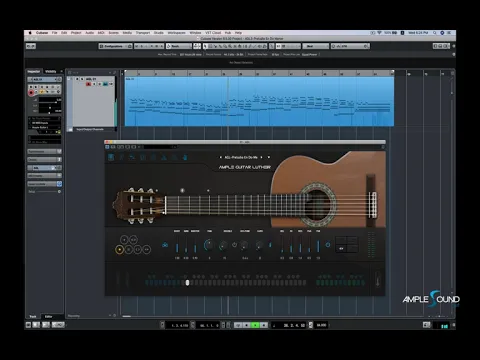Switch to the Editor tab at the bottom left
Screen dimensions: 480x360
click(x=49, y=316)
